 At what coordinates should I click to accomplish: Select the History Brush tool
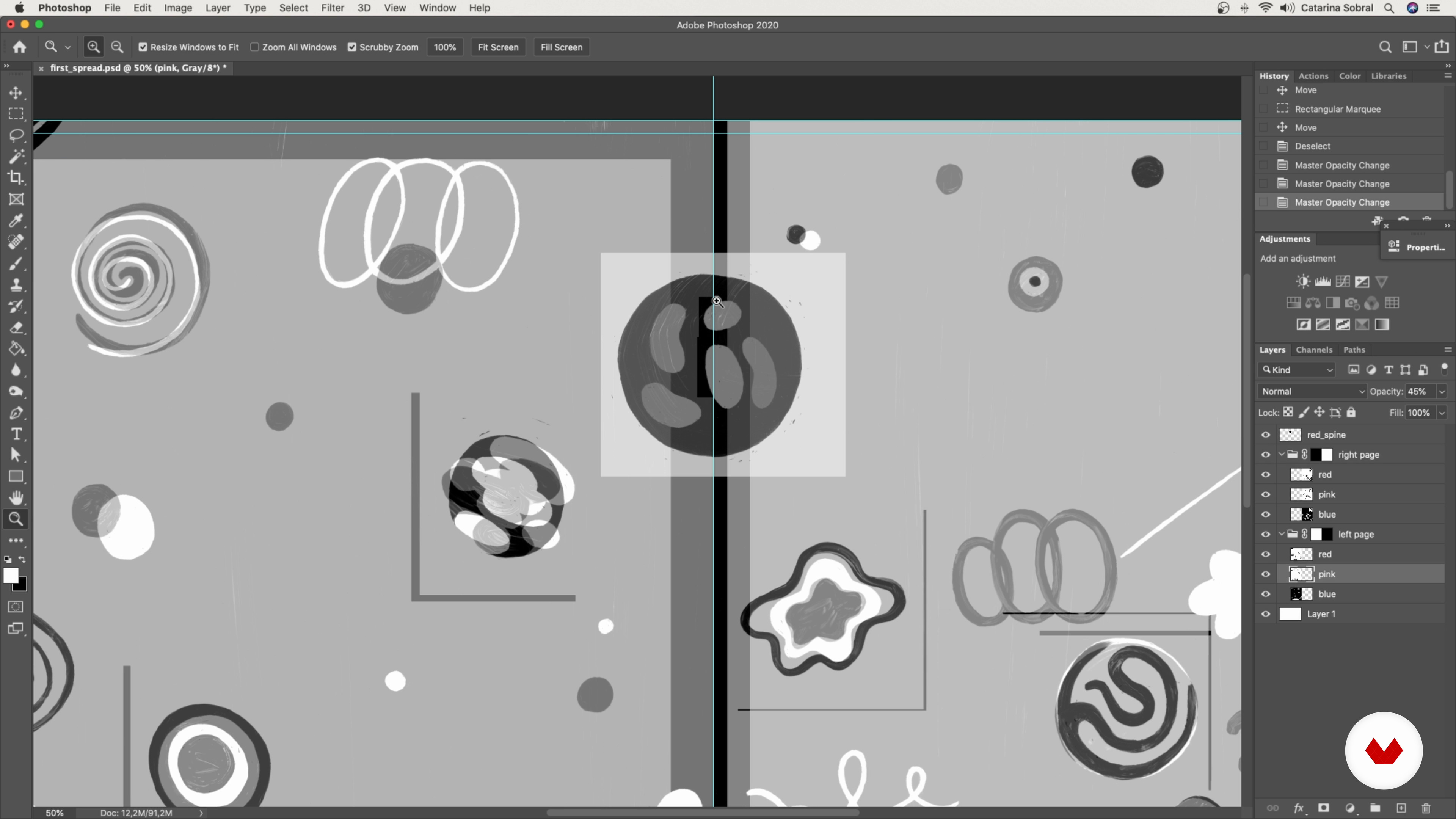(x=16, y=306)
